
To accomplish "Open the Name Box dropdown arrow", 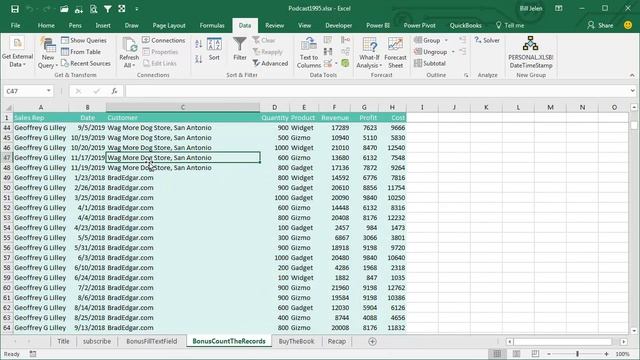I will pos(49,91).
